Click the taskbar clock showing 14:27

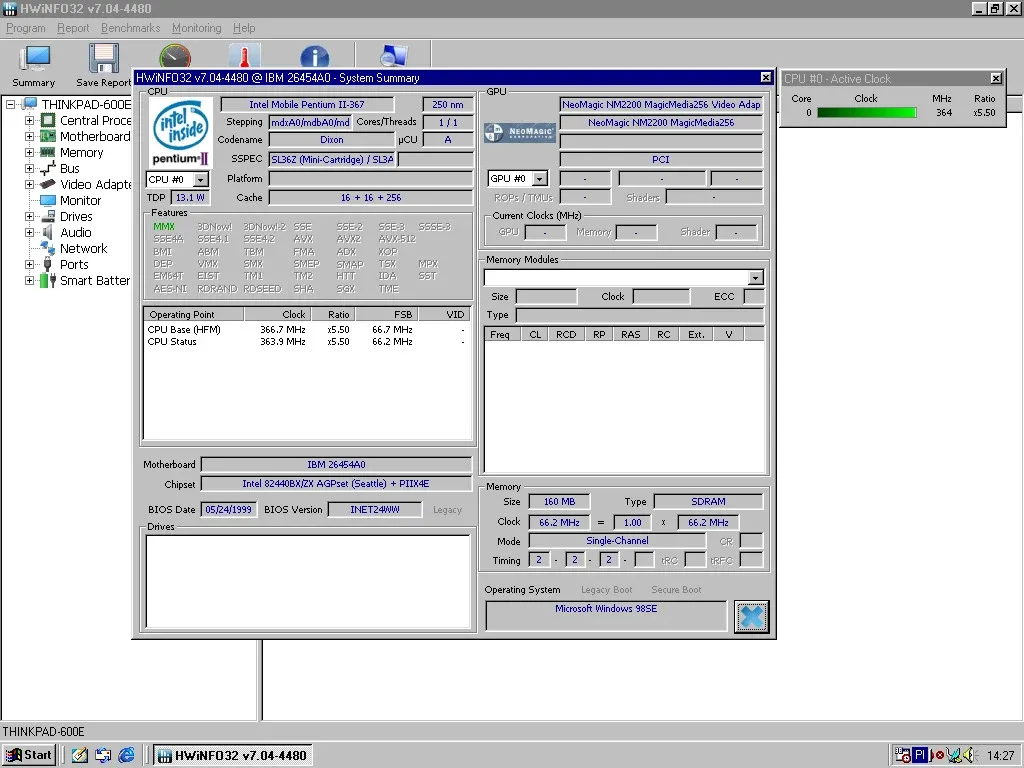[1000, 756]
